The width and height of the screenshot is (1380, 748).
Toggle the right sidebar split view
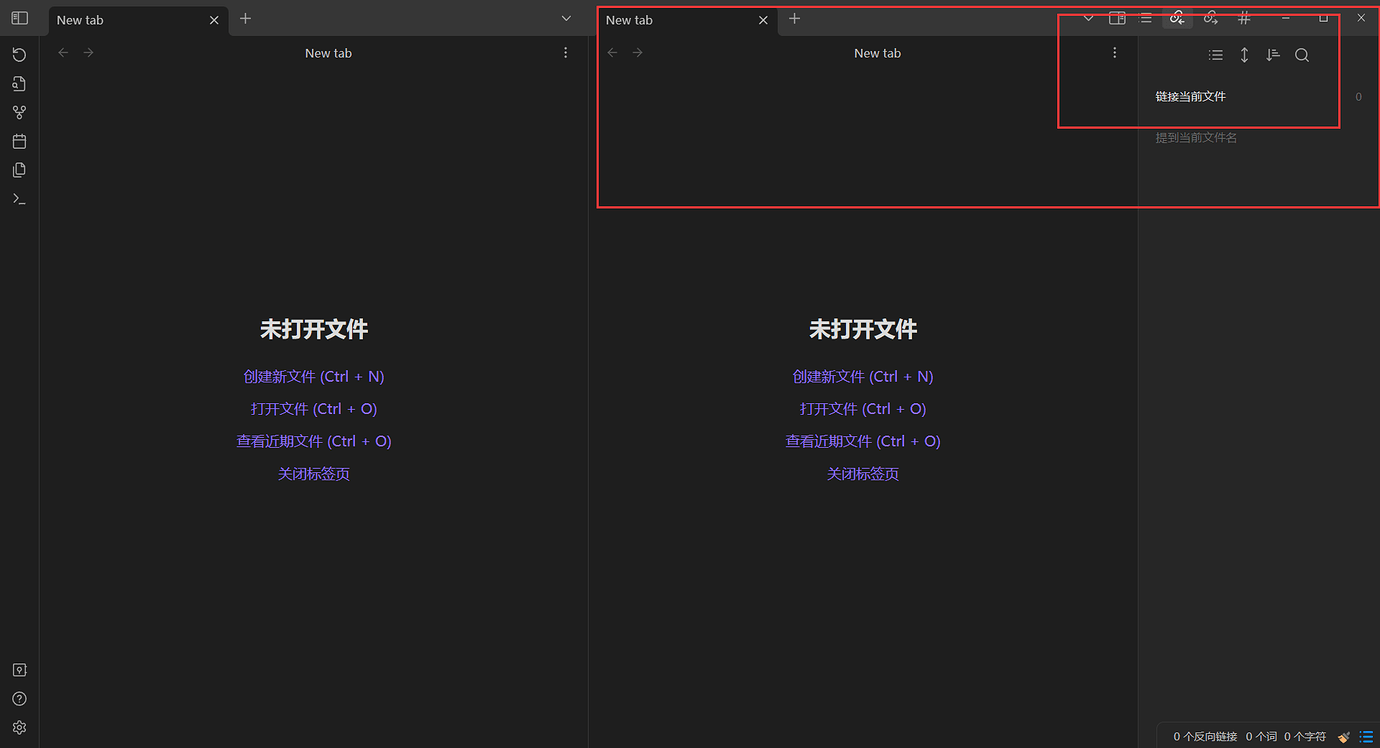point(1117,18)
